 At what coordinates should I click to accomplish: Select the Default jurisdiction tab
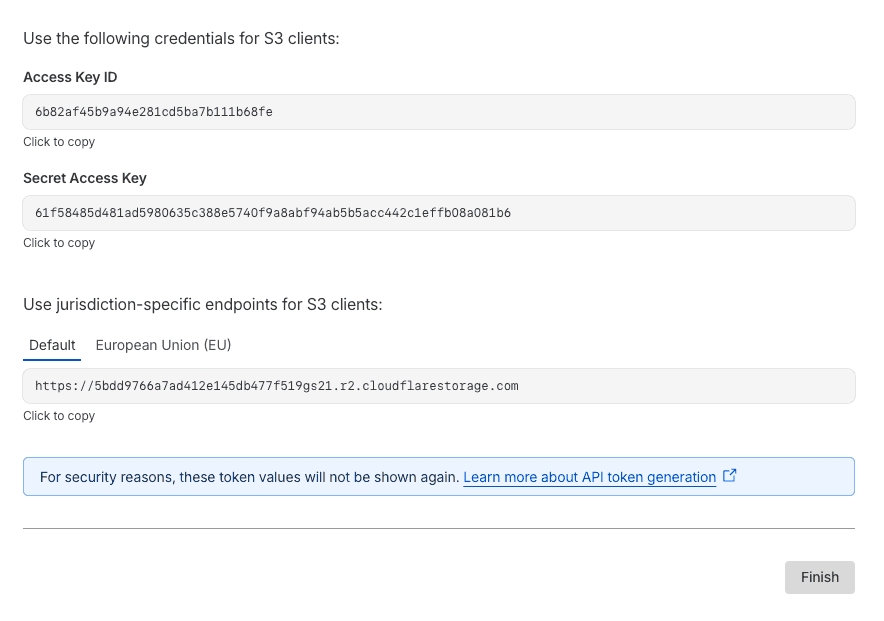(x=52, y=345)
